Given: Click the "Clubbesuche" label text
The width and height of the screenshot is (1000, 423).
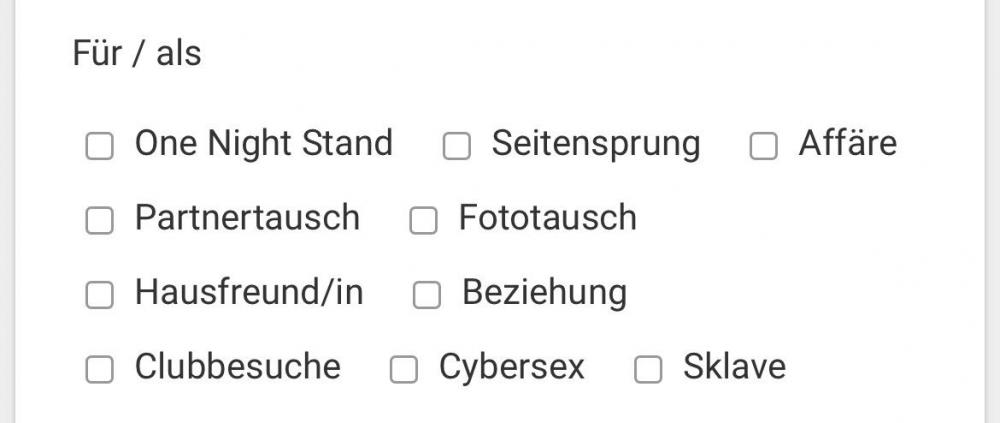Looking at the screenshot, I should [x=237, y=367].
